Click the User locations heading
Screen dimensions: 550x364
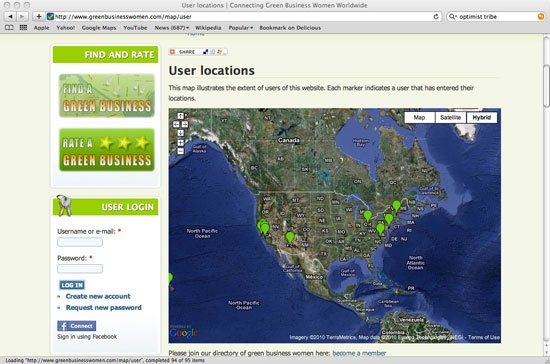click(x=212, y=70)
